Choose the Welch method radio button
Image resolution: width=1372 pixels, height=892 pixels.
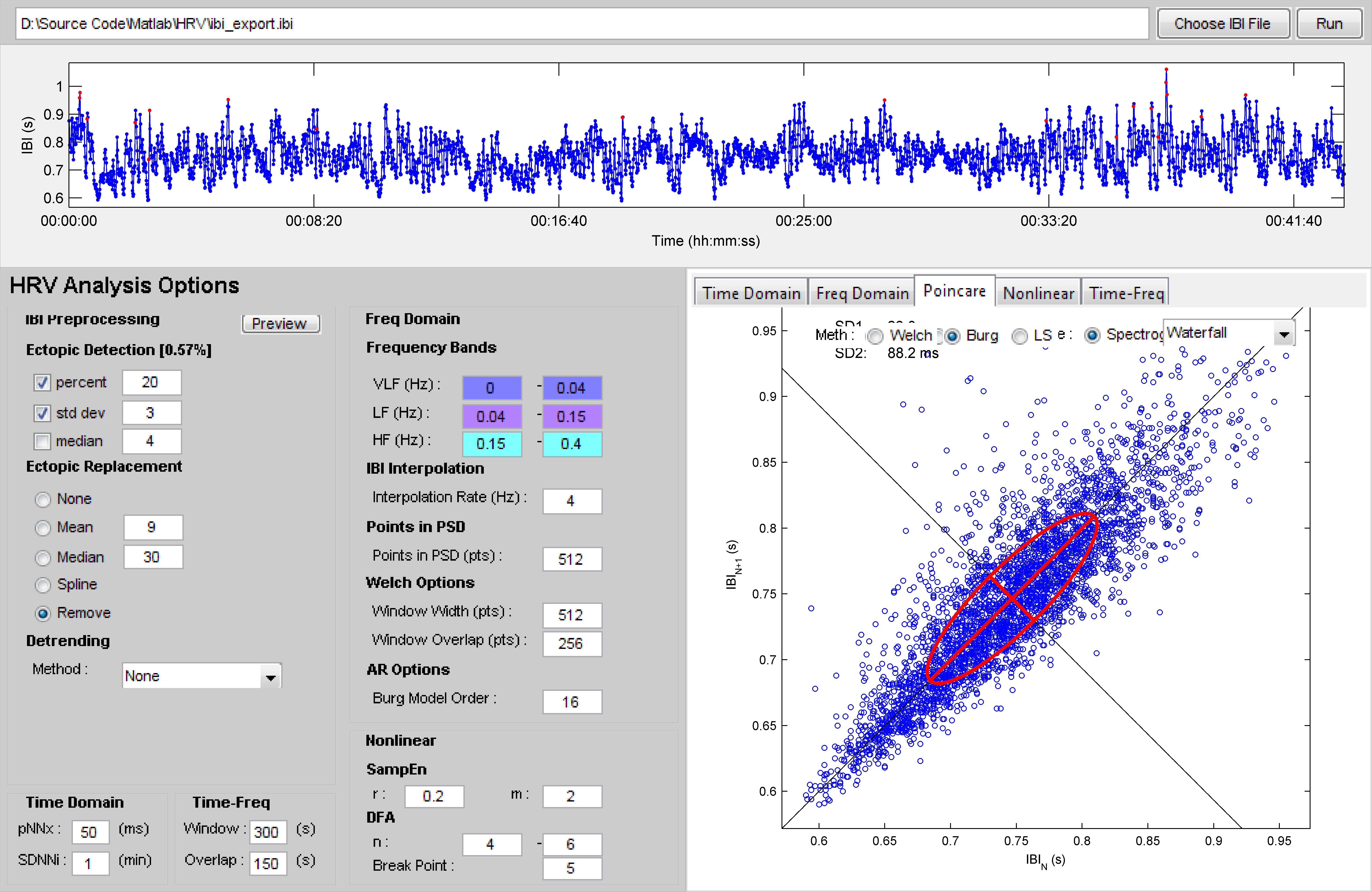pos(875,336)
